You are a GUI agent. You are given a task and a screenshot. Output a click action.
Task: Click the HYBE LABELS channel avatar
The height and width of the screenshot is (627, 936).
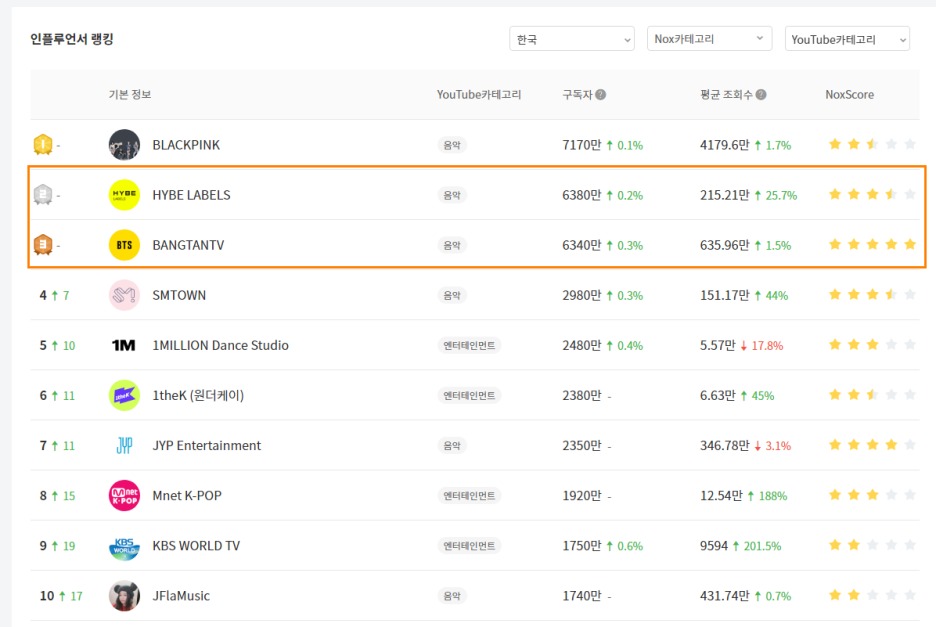[124, 195]
